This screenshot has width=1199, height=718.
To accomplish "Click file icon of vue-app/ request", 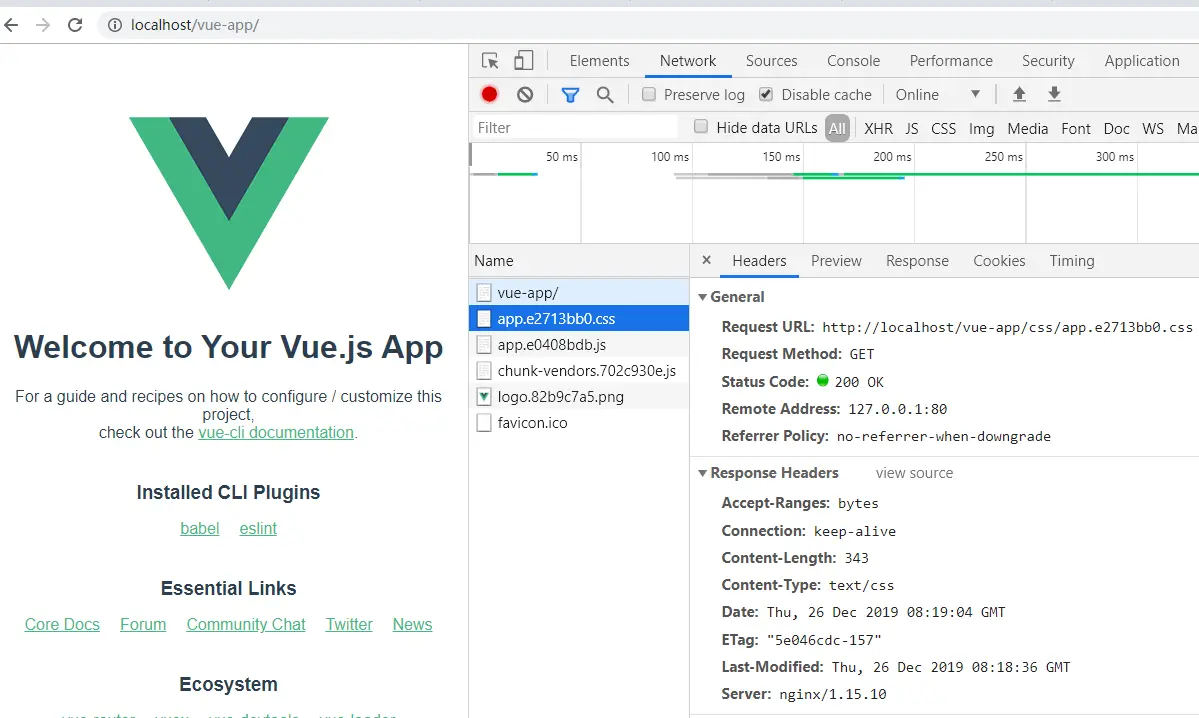I will point(483,293).
